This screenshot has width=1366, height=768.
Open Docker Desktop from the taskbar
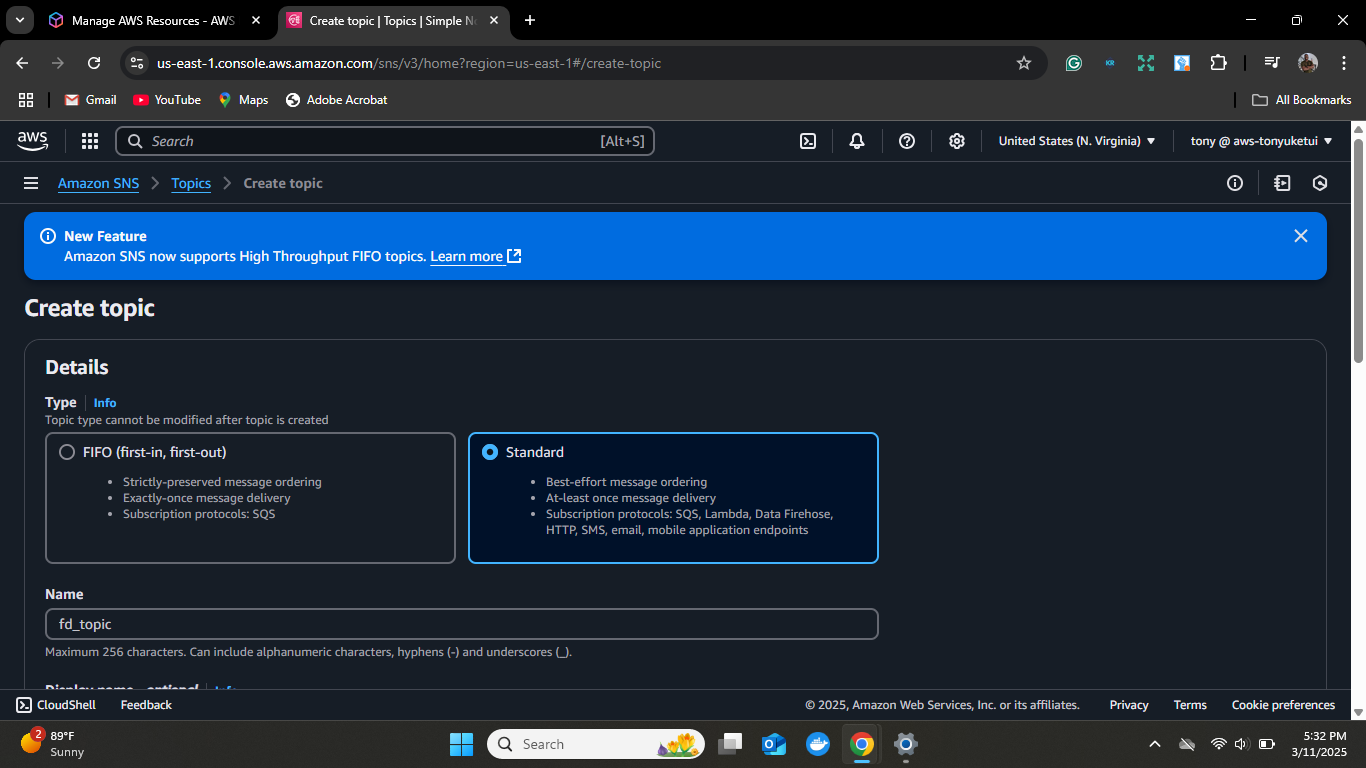(x=818, y=744)
